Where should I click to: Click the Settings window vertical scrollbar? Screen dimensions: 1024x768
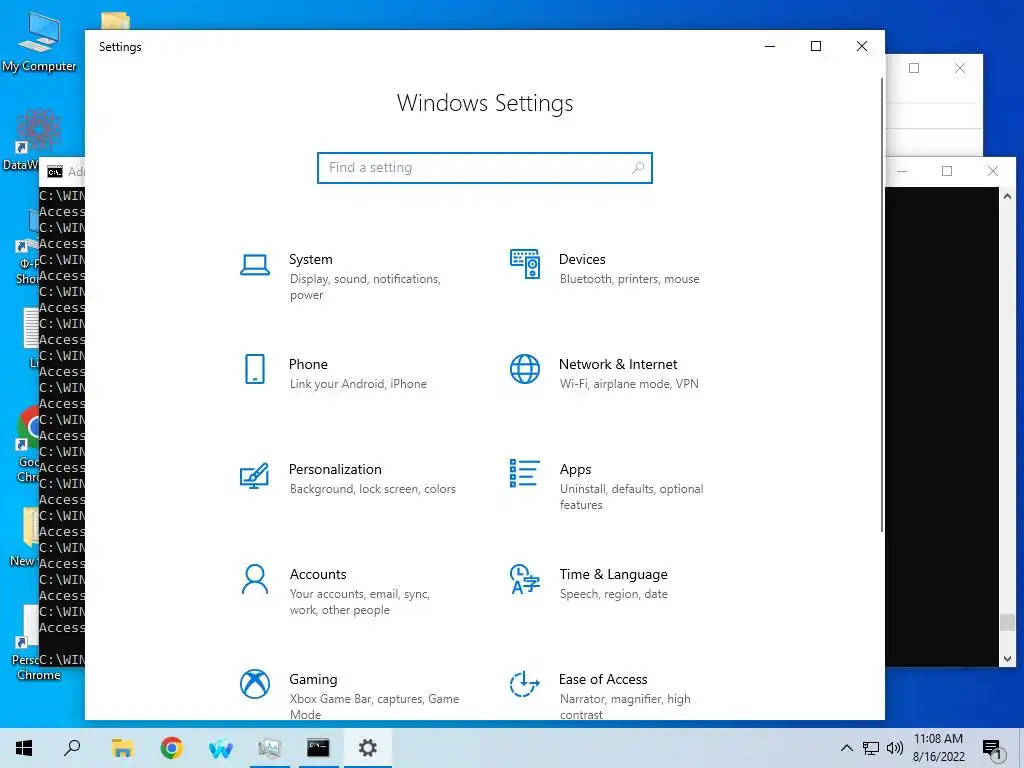[x=882, y=304]
